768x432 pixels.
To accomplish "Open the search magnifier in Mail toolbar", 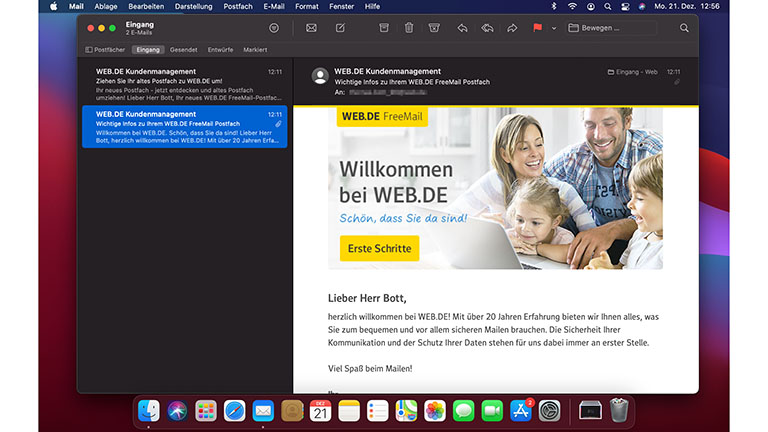I will [684, 28].
